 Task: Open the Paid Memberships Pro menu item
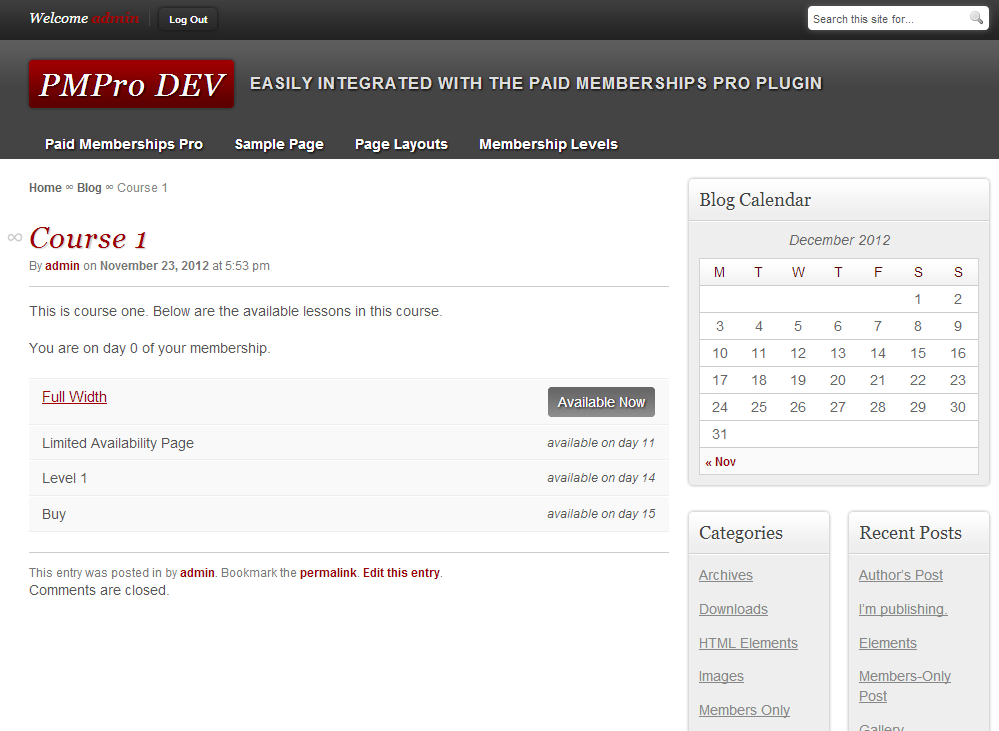click(124, 144)
